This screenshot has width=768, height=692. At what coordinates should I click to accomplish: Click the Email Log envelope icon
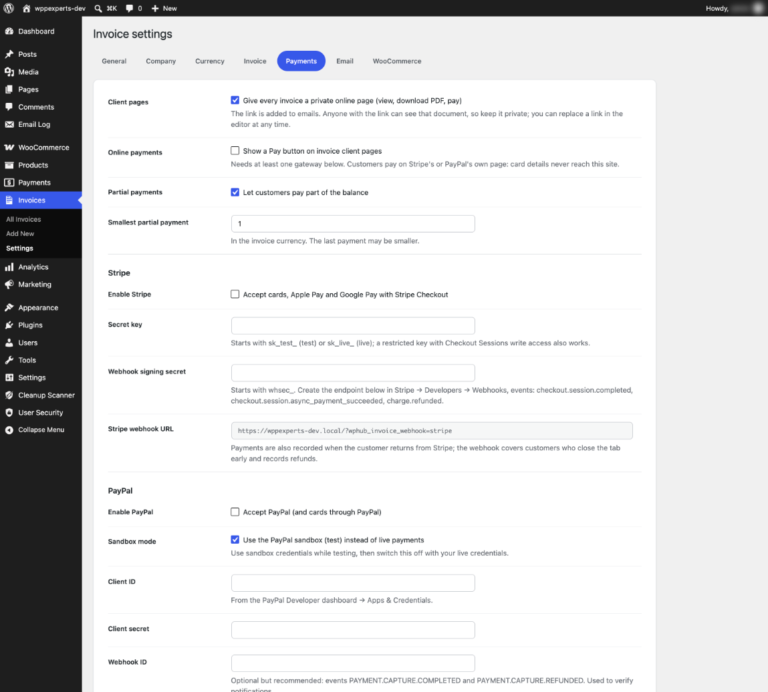[9, 124]
